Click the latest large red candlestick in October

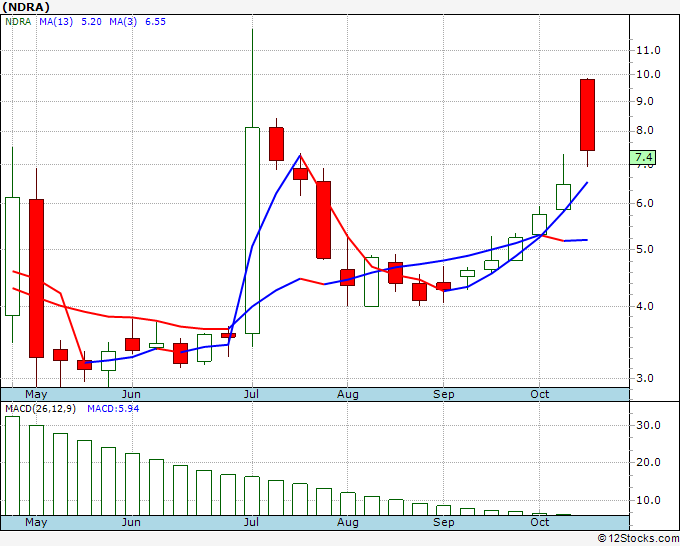point(587,115)
